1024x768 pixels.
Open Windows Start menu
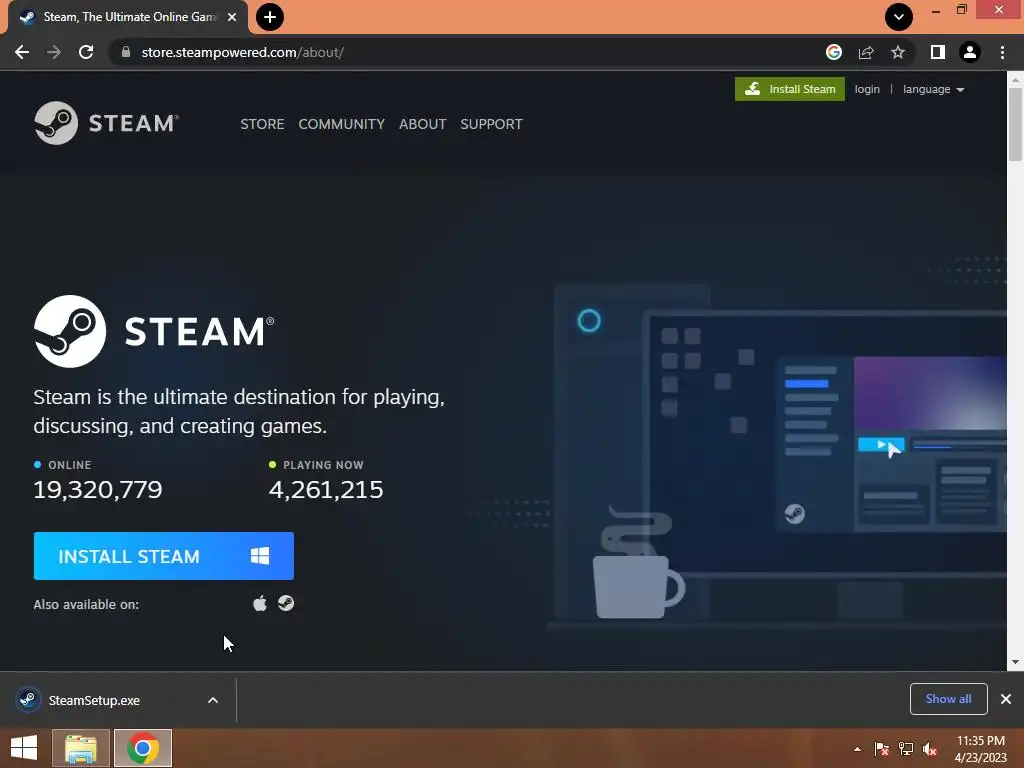click(x=24, y=747)
